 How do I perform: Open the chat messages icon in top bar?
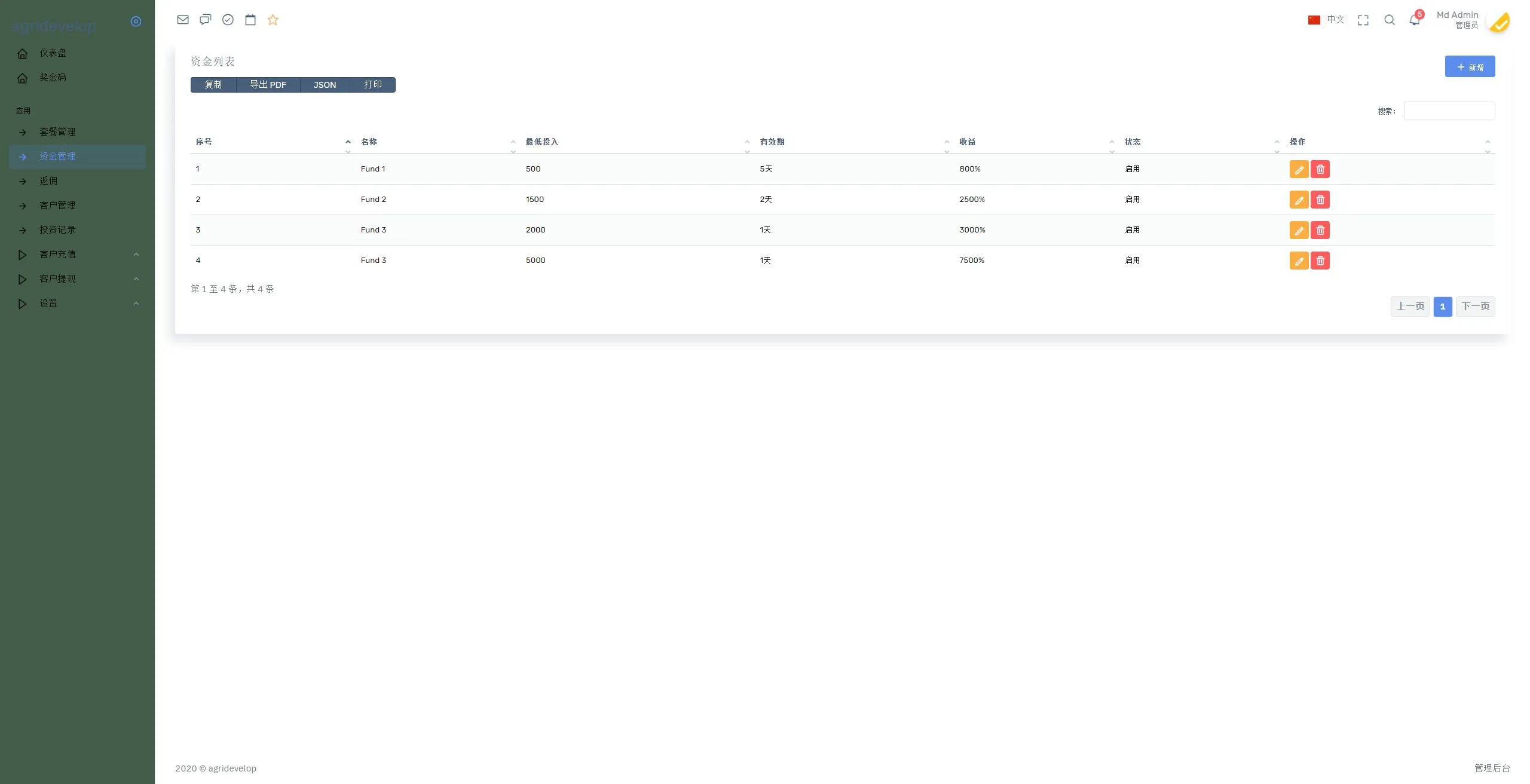tap(206, 20)
